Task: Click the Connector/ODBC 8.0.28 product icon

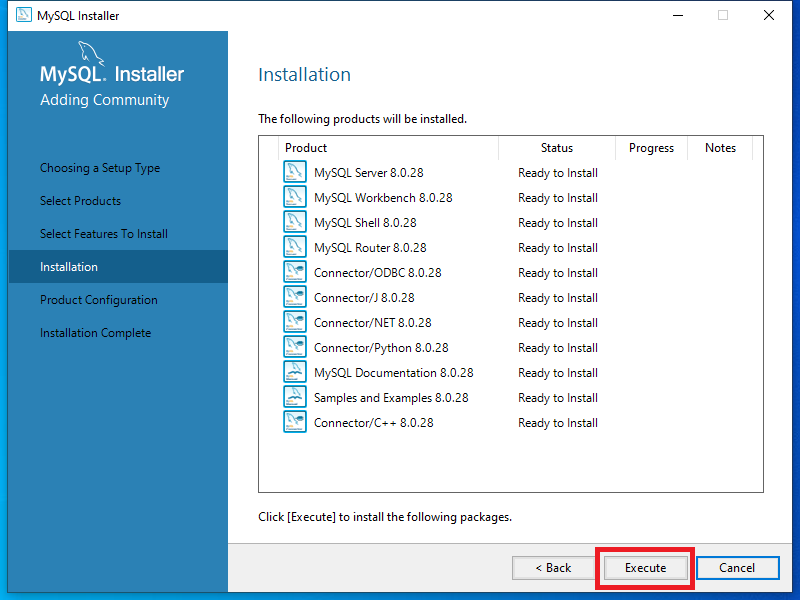Action: click(x=295, y=272)
